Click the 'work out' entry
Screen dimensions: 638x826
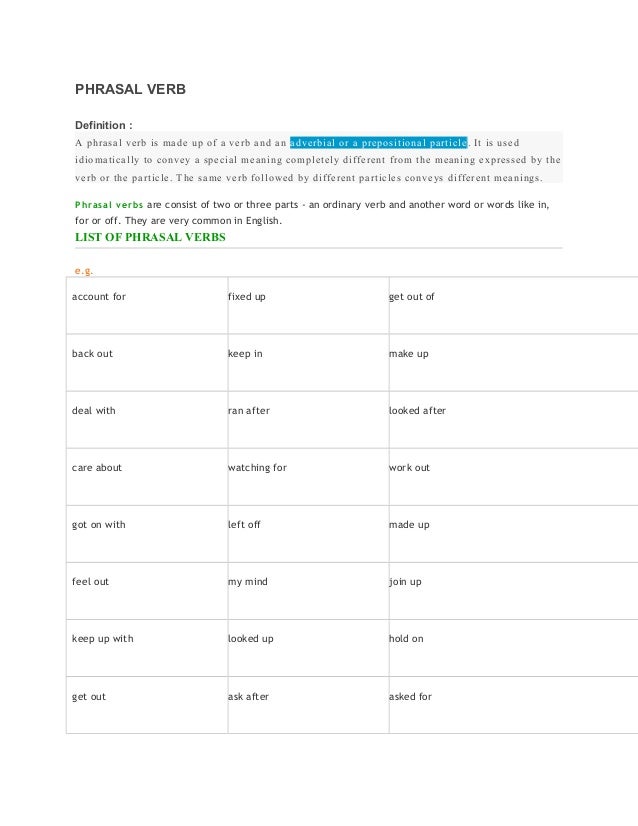click(x=514, y=477)
